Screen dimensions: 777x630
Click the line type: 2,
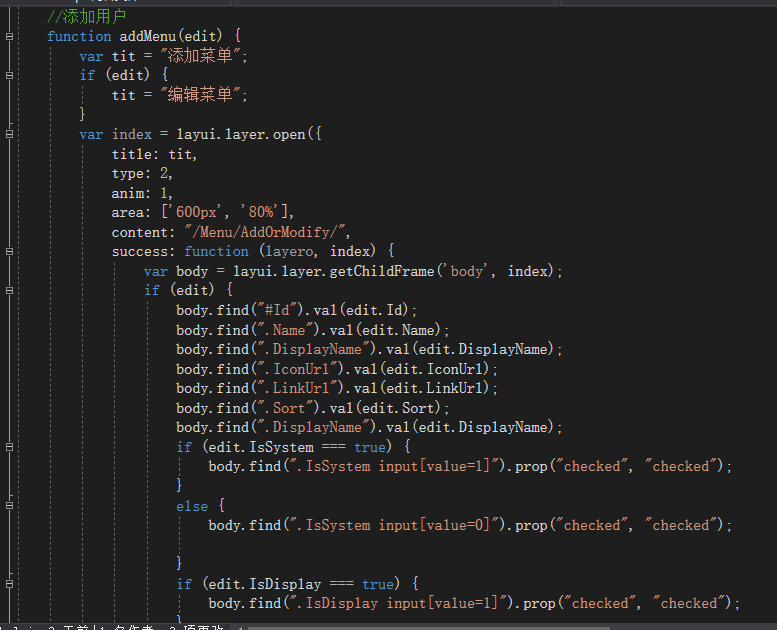[x=142, y=173]
